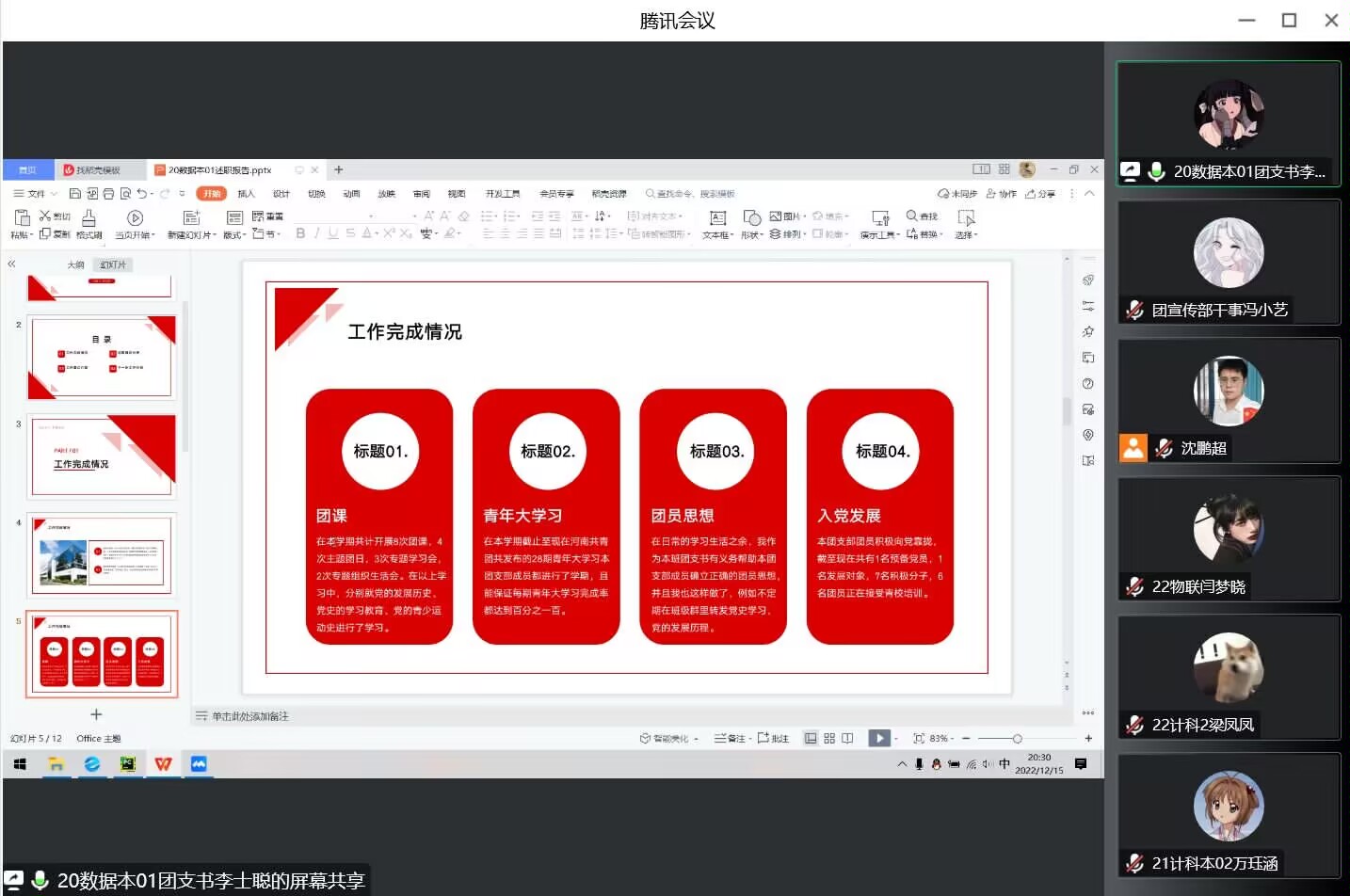1350x896 pixels.
Task: Open the 版式 layout dropdown
Action: (234, 235)
